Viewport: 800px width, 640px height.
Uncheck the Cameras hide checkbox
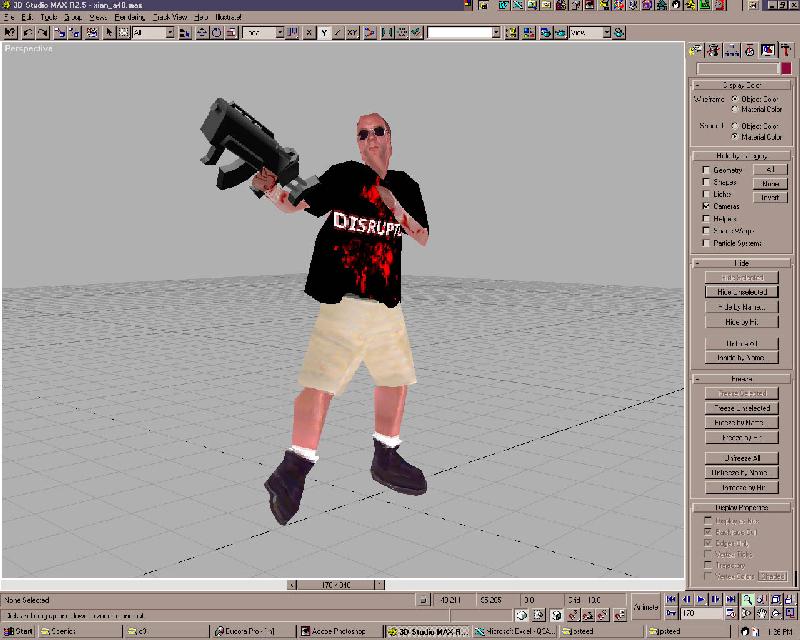pyautogui.click(x=706, y=206)
